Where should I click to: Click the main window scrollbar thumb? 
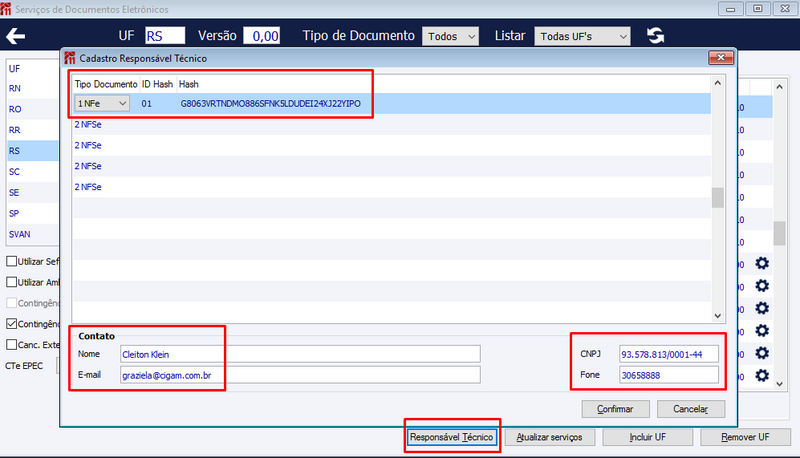779,233
